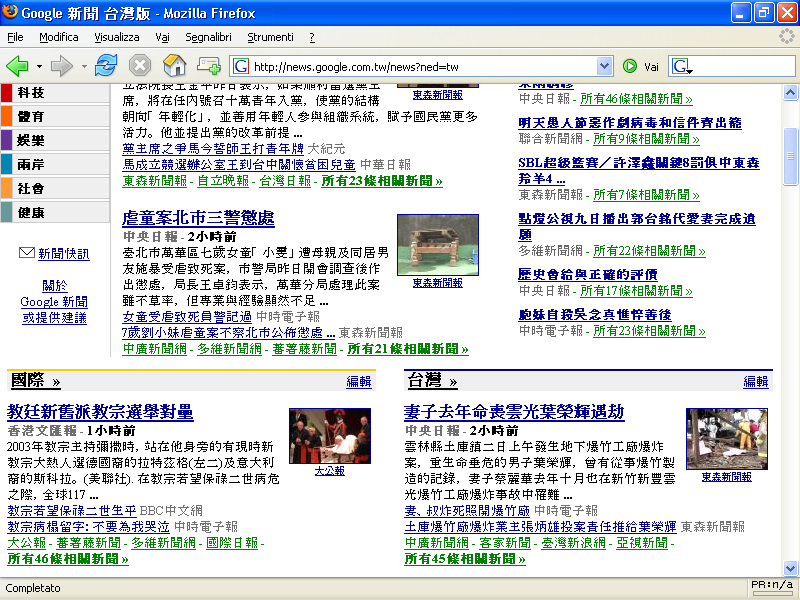The width and height of the screenshot is (800, 600).
Task: Open 所有46條相關新聞 link under the pope story
Action: (68, 559)
